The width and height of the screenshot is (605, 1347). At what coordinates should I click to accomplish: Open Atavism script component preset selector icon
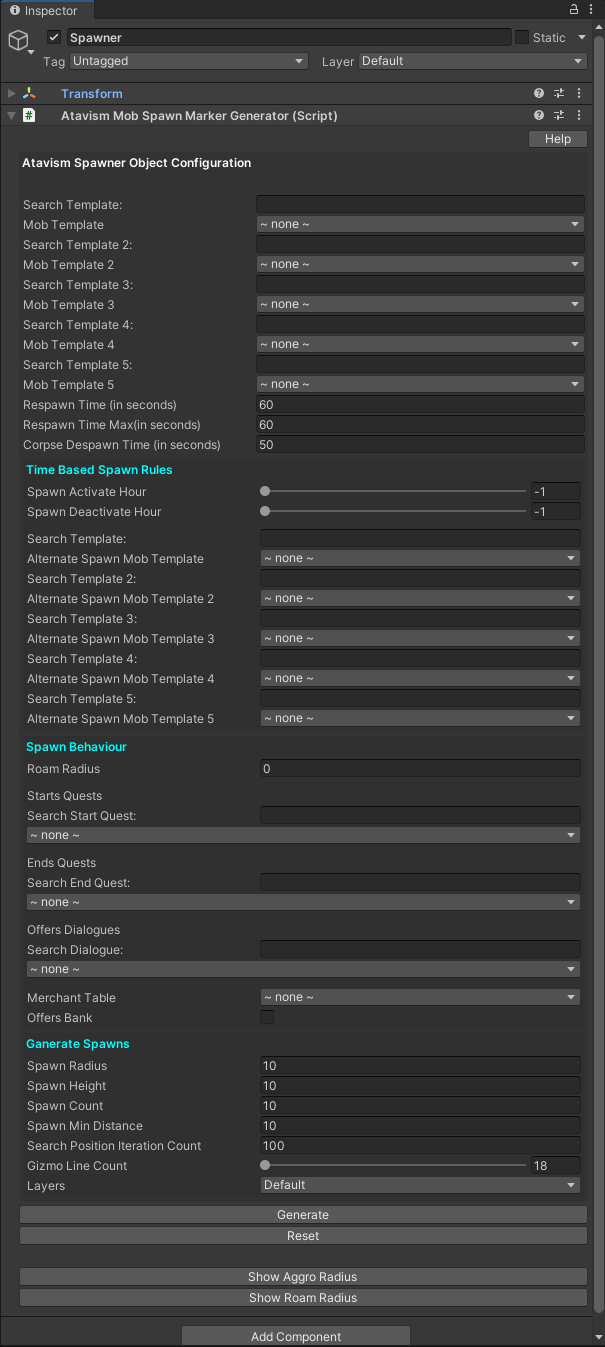click(x=559, y=116)
